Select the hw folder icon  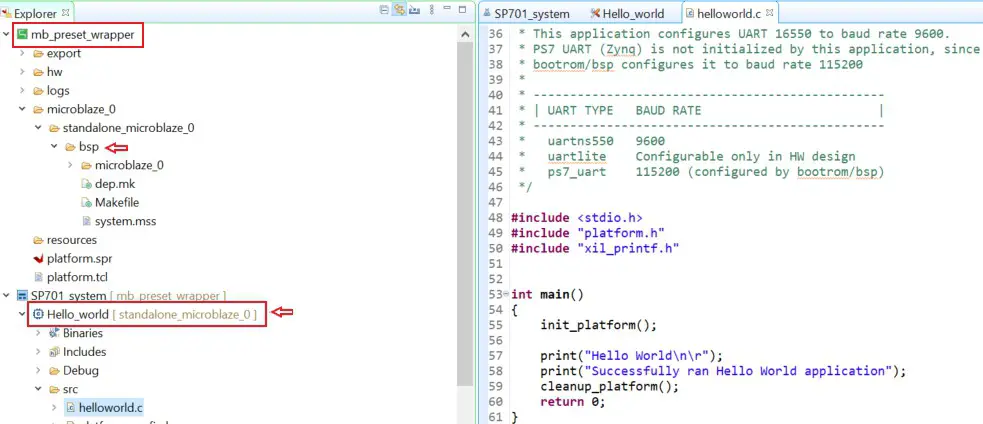tap(38, 72)
